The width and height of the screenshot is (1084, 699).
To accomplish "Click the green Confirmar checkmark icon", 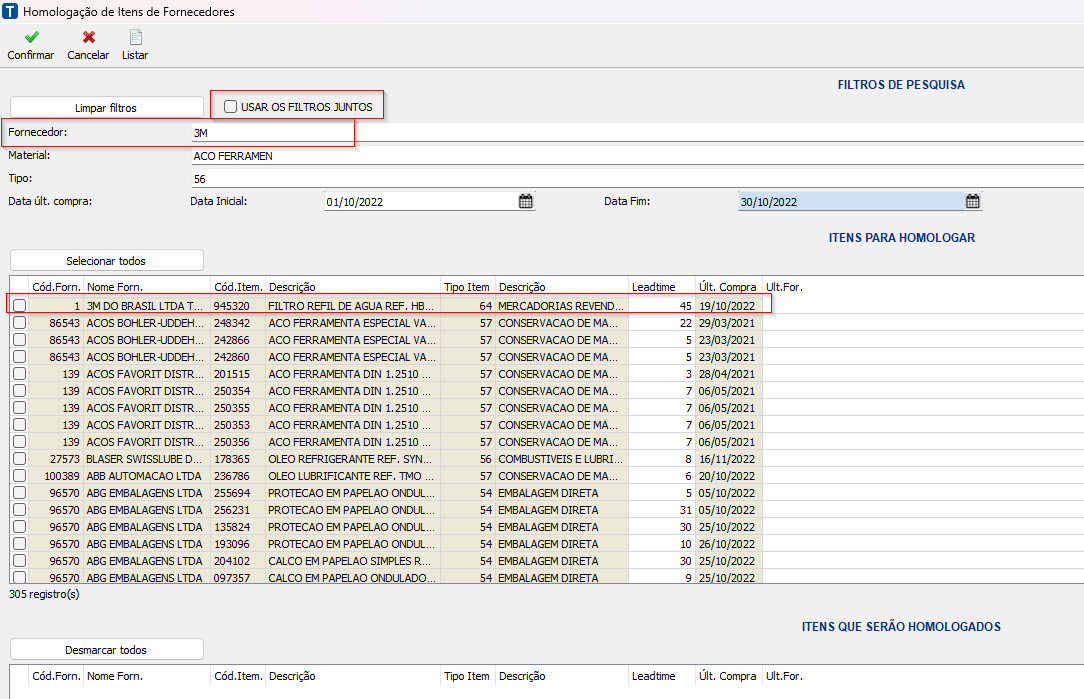I will point(31,37).
